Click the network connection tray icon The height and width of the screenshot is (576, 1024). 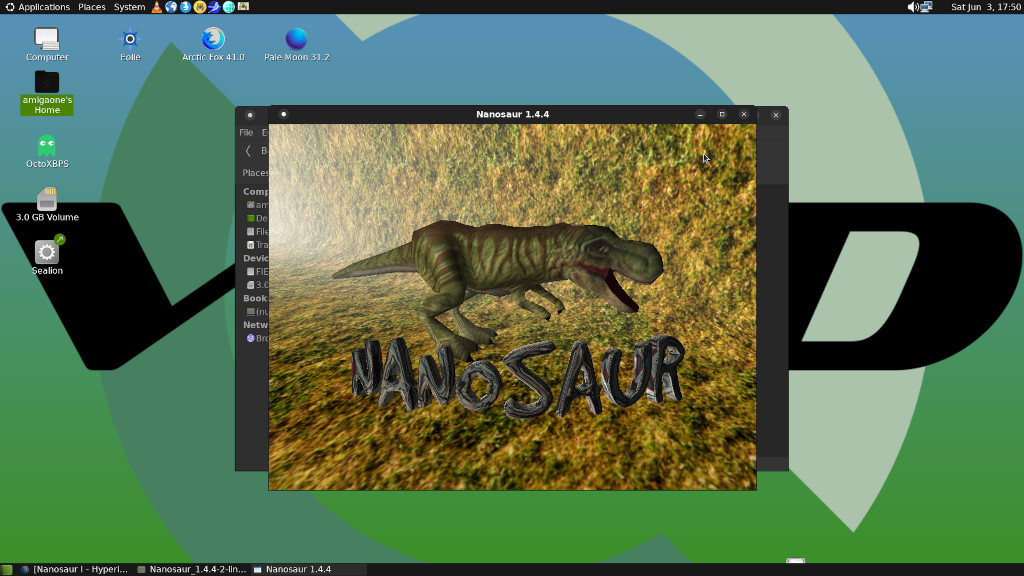click(x=926, y=7)
